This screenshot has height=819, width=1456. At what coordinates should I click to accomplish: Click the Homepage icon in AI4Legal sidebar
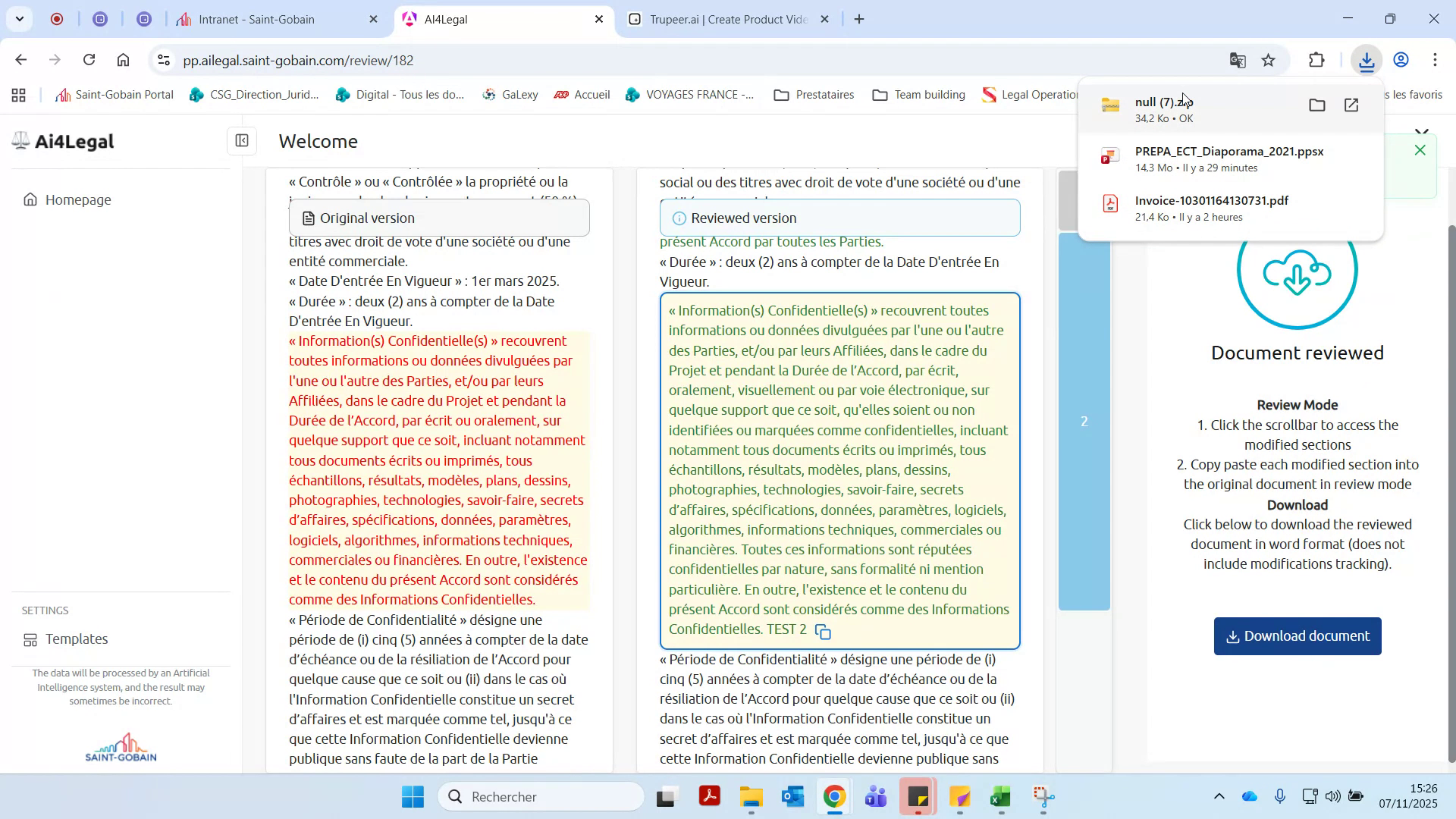click(29, 199)
